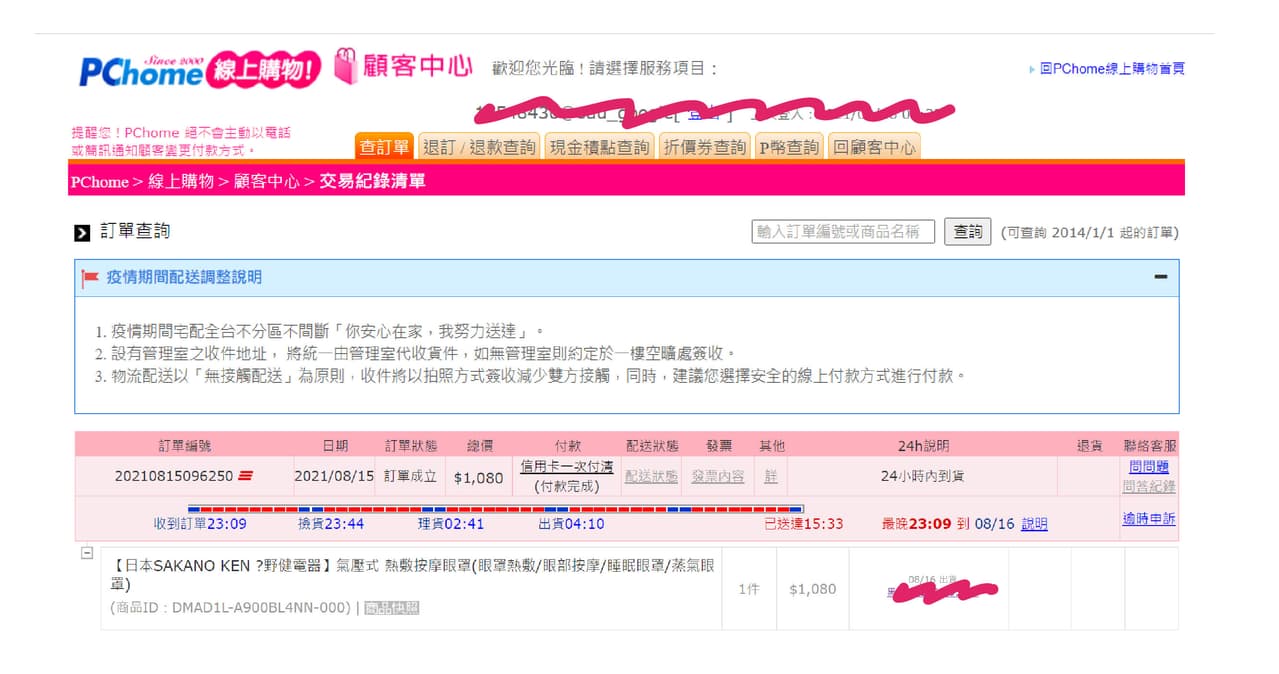Screen dimensions: 1279x674
Task: Click the 1件 quantity cell
Action: point(749,589)
